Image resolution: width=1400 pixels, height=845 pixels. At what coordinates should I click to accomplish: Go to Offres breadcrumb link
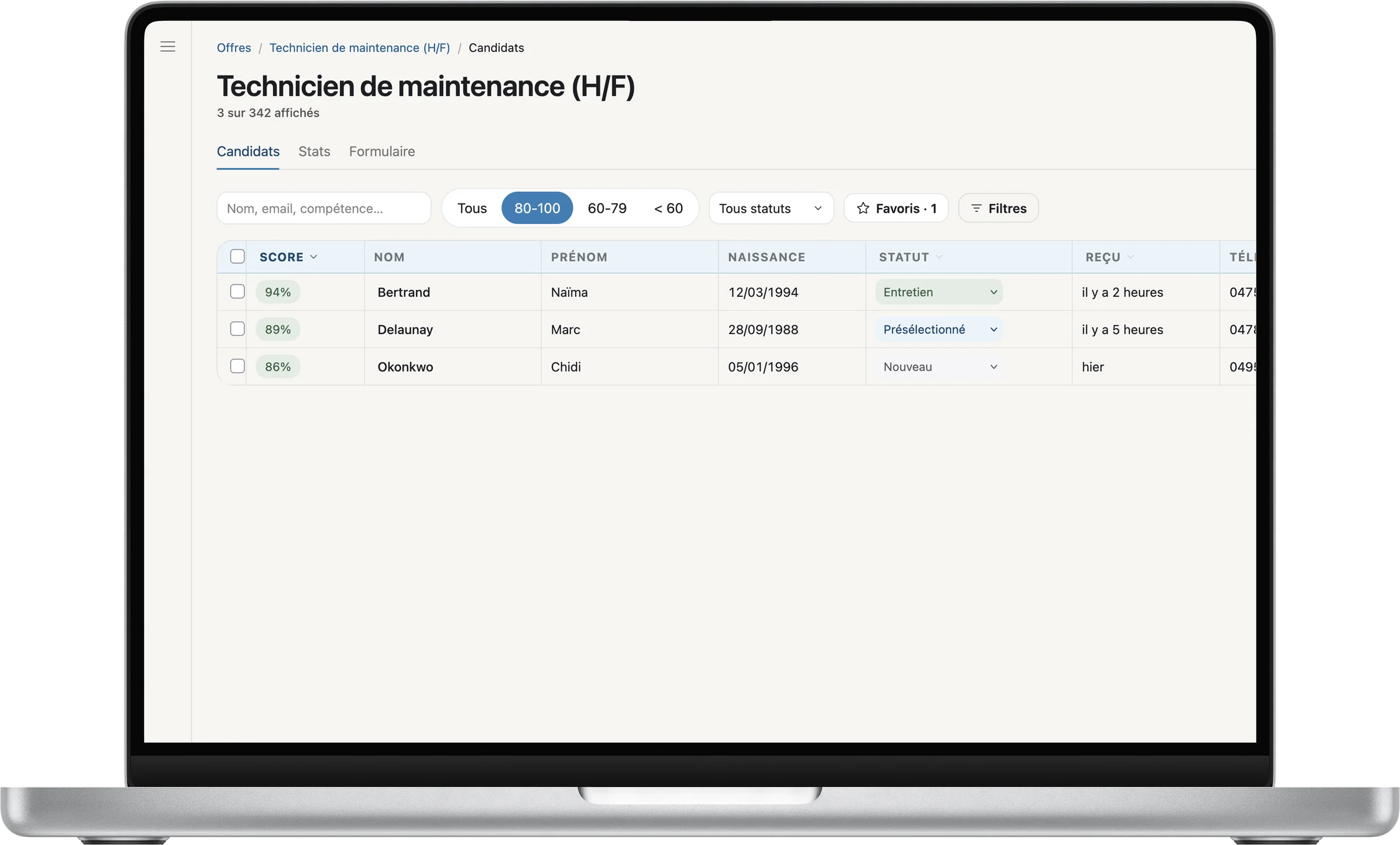tap(234, 48)
